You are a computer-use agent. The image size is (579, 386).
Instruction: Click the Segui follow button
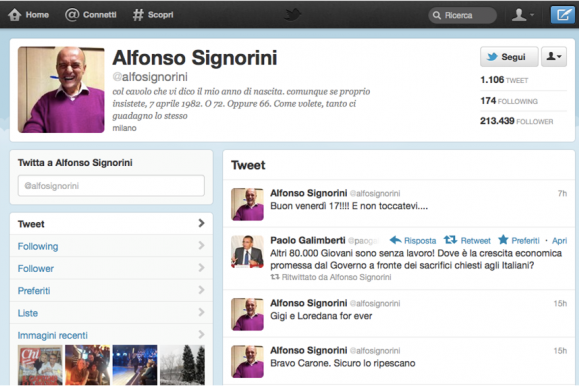(509, 57)
